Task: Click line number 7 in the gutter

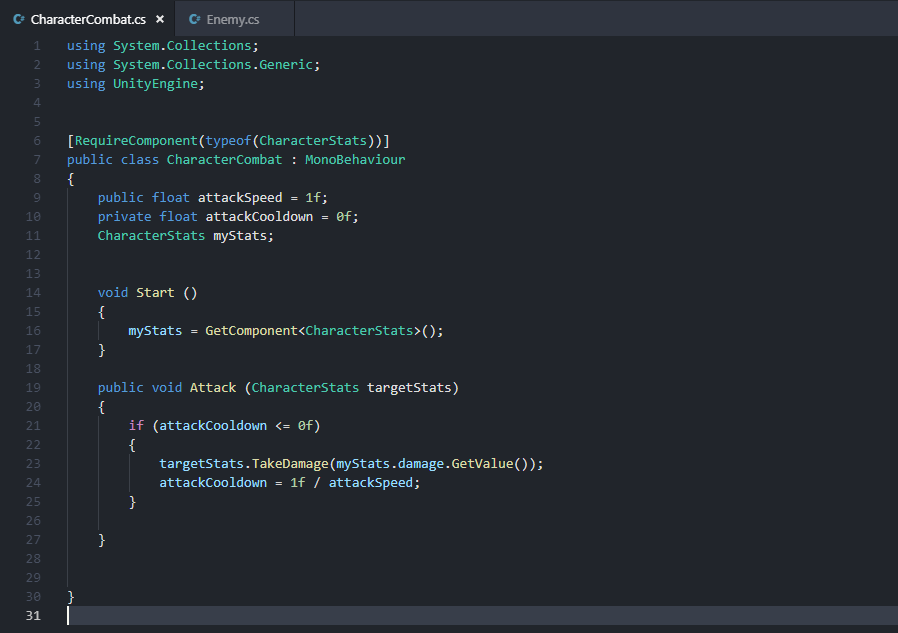Action: 37,160
